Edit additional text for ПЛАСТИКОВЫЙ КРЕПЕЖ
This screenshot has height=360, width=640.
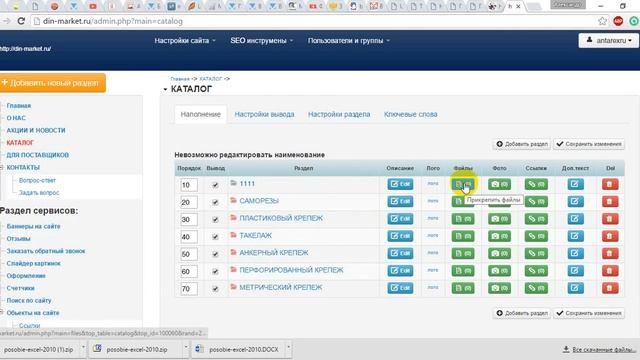575,219
